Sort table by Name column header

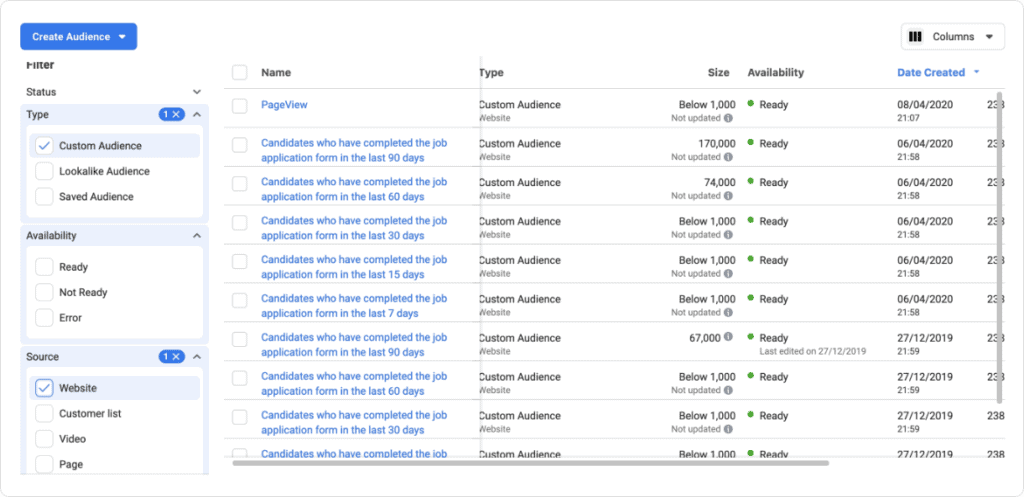tap(275, 72)
